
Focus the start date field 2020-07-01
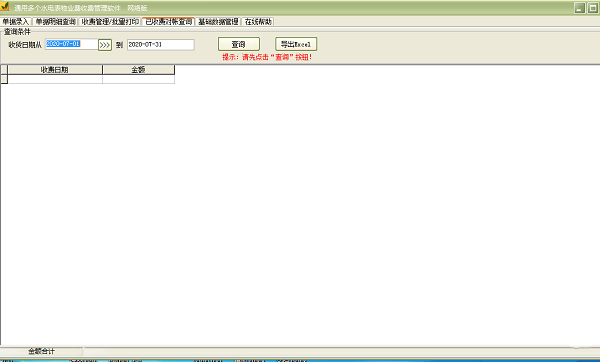pyautogui.click(x=71, y=44)
